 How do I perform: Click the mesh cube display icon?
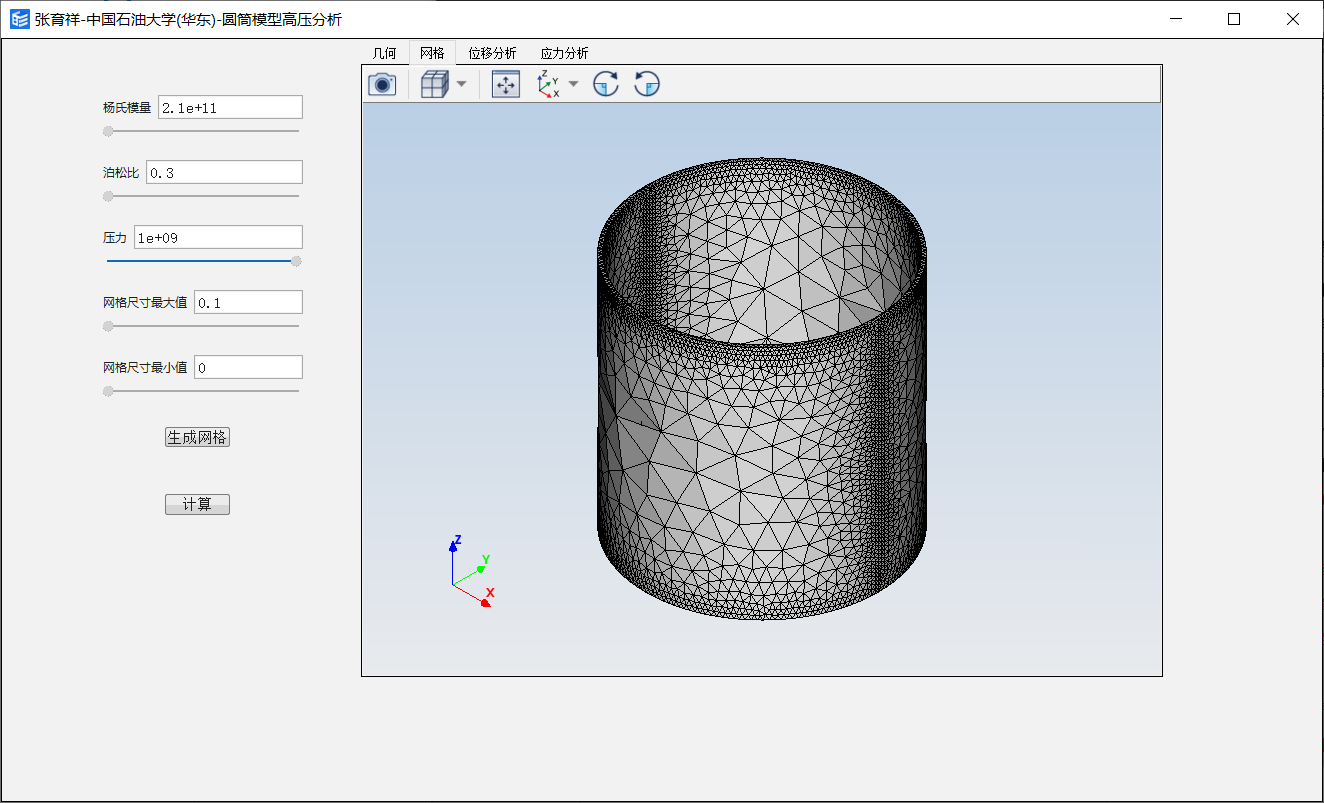[x=433, y=85]
